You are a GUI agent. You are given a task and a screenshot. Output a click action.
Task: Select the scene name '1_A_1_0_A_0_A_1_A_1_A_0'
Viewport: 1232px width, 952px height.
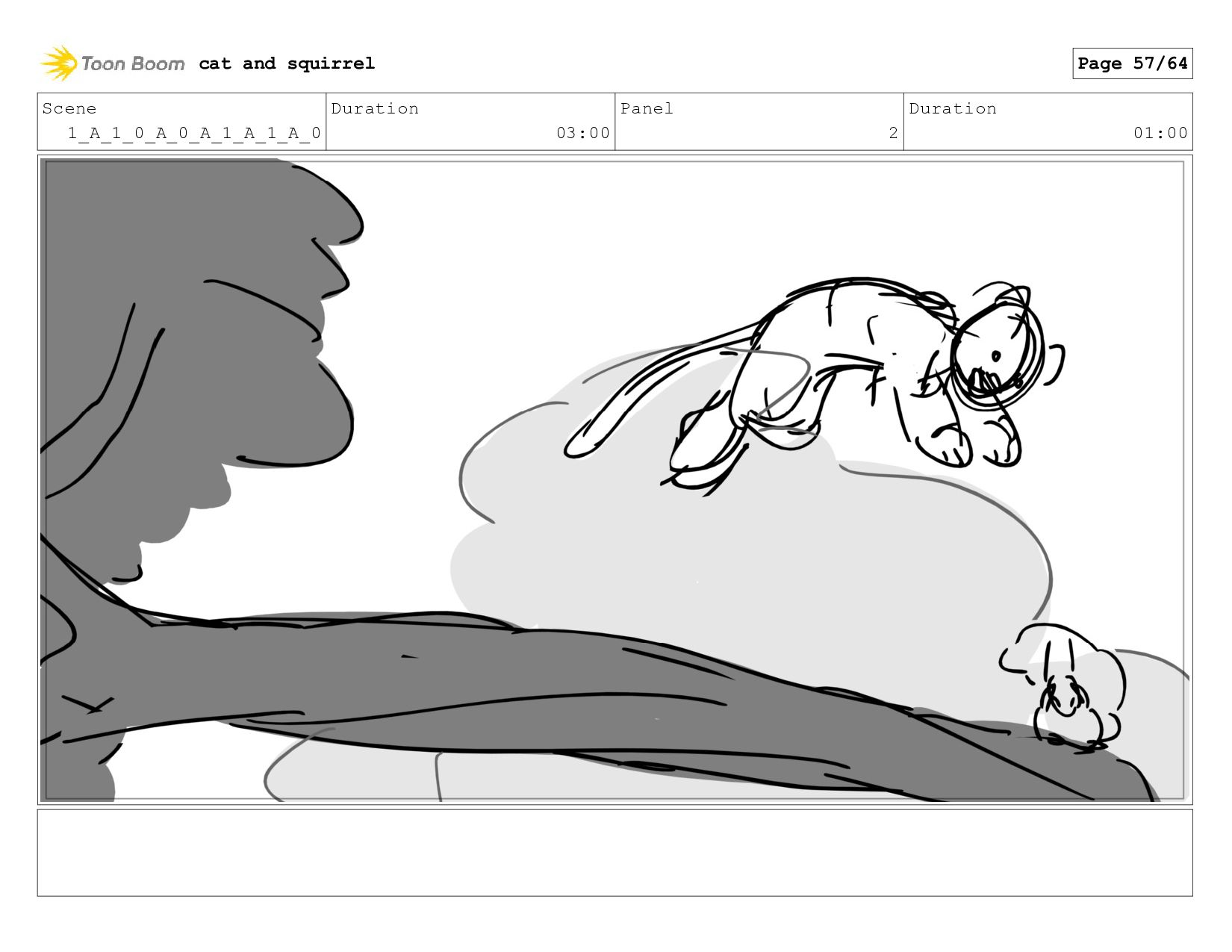(194, 133)
